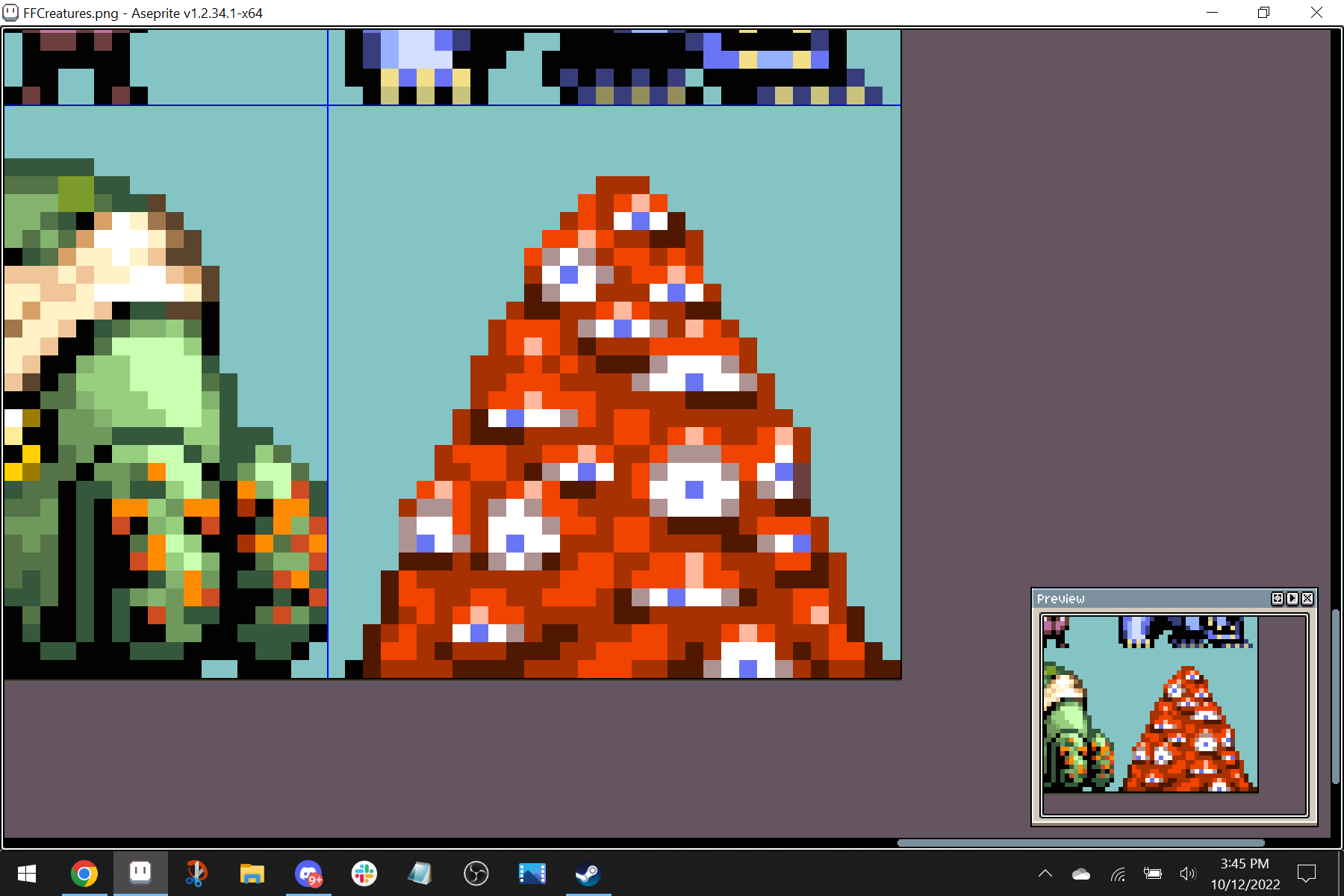Open the notepad-style app in taskbar
This screenshot has width=1344, height=896.
coord(420,874)
